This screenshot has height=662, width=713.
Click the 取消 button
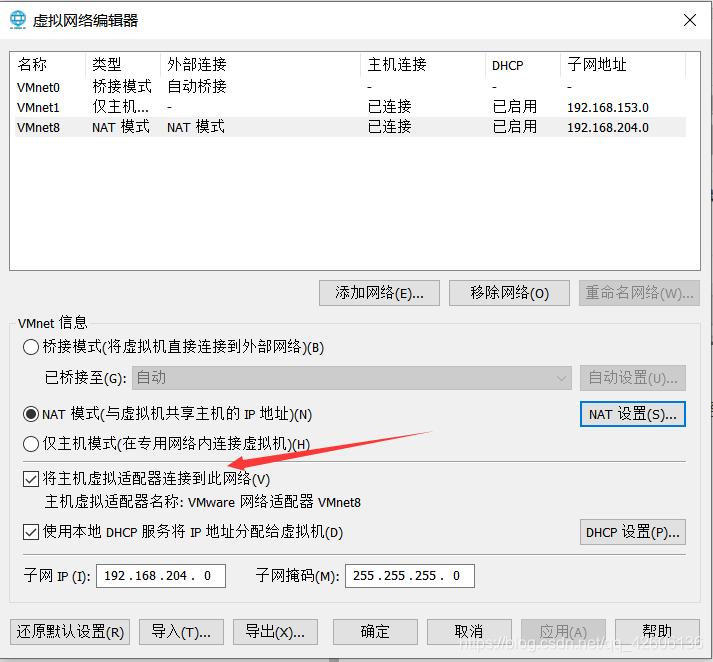tap(469, 632)
